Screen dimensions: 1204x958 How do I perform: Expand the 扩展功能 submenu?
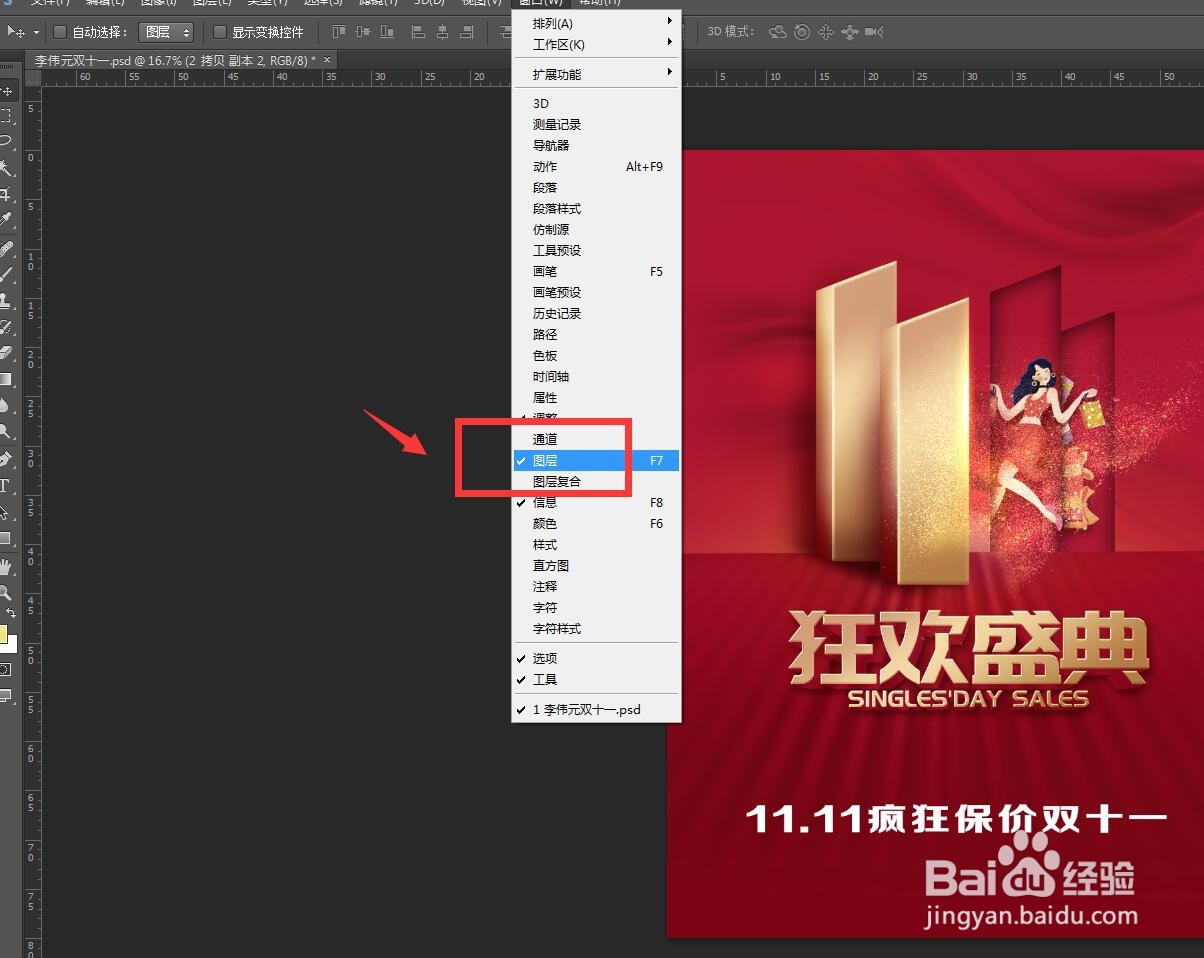tap(596, 74)
